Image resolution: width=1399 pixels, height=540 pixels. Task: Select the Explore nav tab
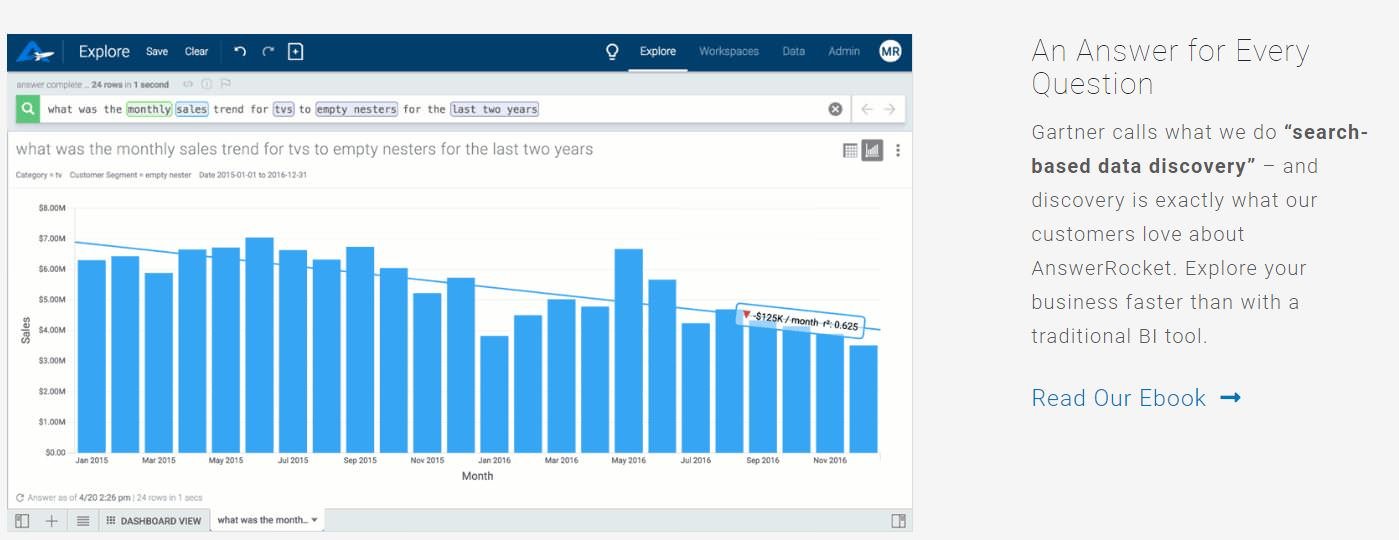tap(658, 52)
